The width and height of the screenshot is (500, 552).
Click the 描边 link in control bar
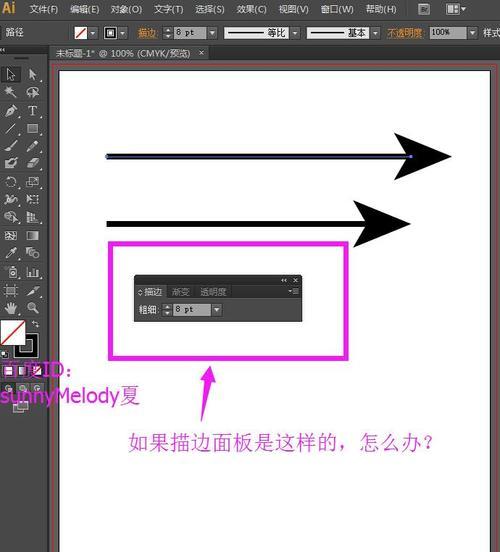click(147, 33)
